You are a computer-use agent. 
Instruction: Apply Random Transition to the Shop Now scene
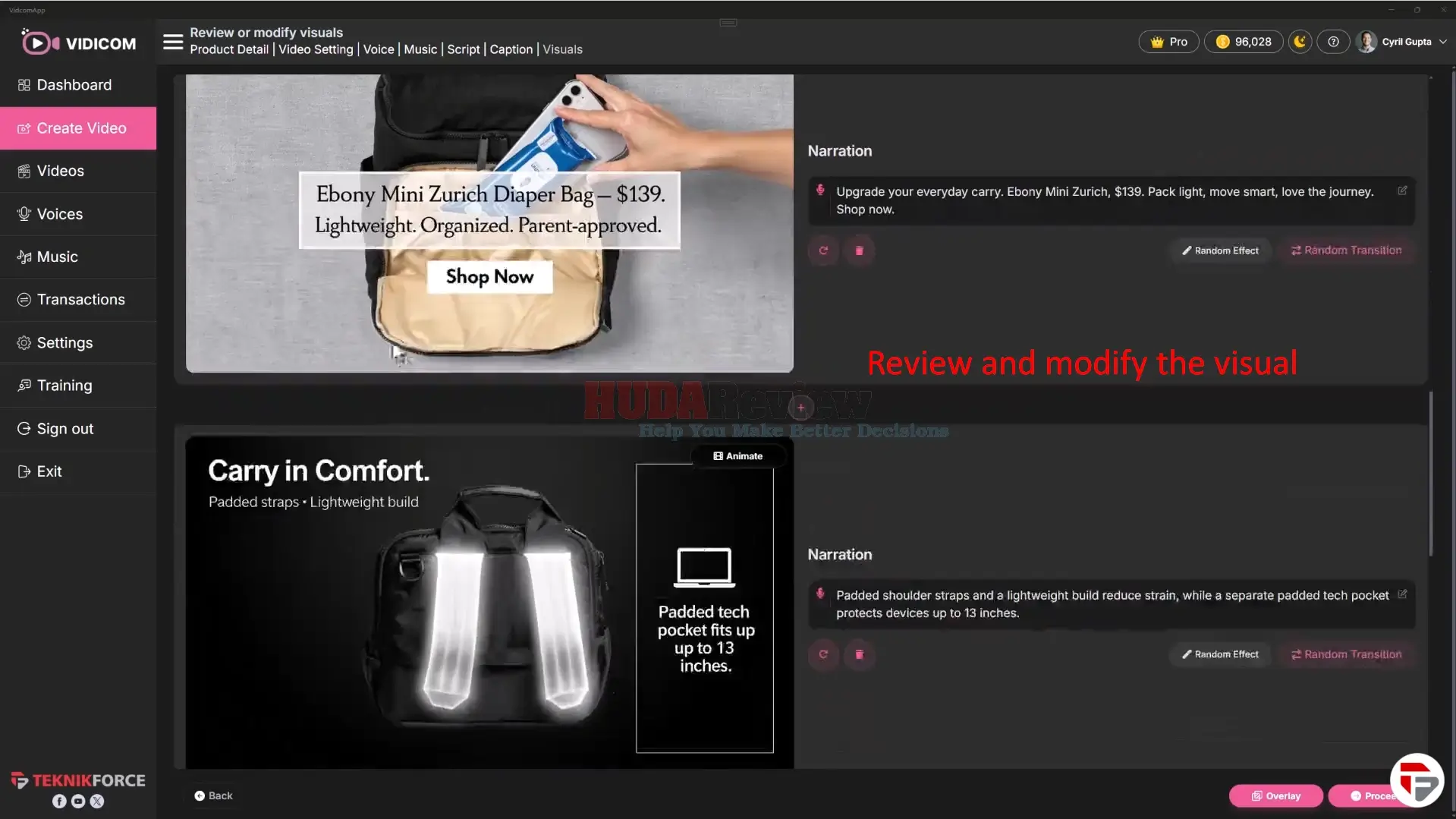tap(1347, 250)
